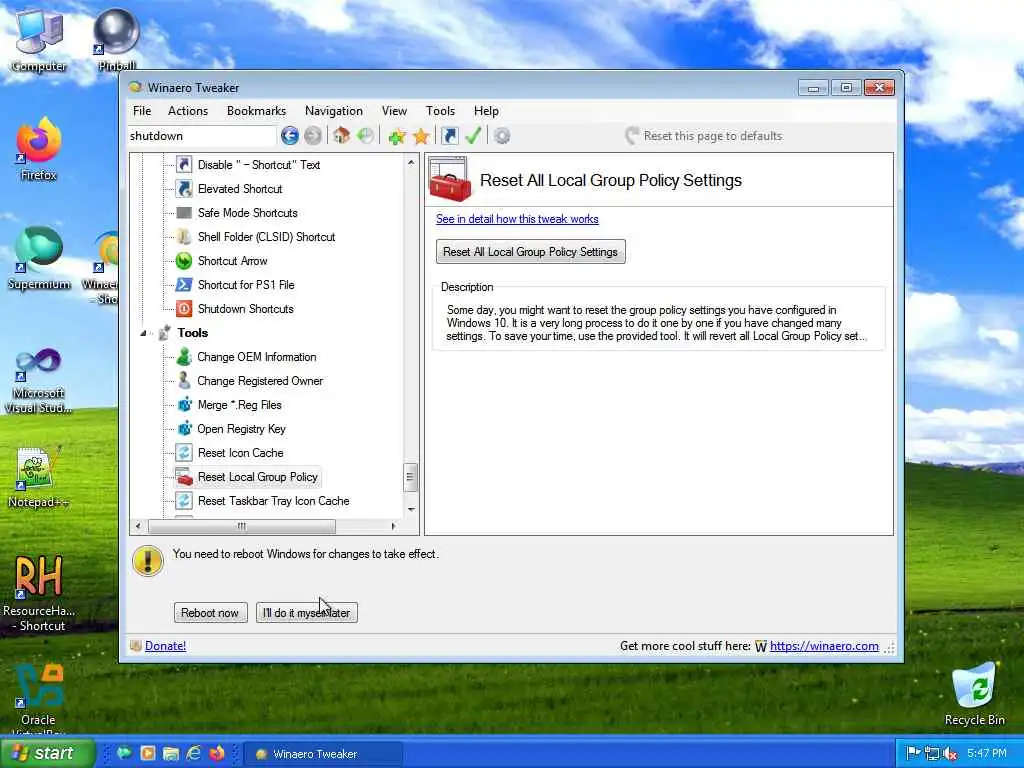Click the Open Registry Key icon
Viewport: 1024px width, 768px height.
pos(184,429)
